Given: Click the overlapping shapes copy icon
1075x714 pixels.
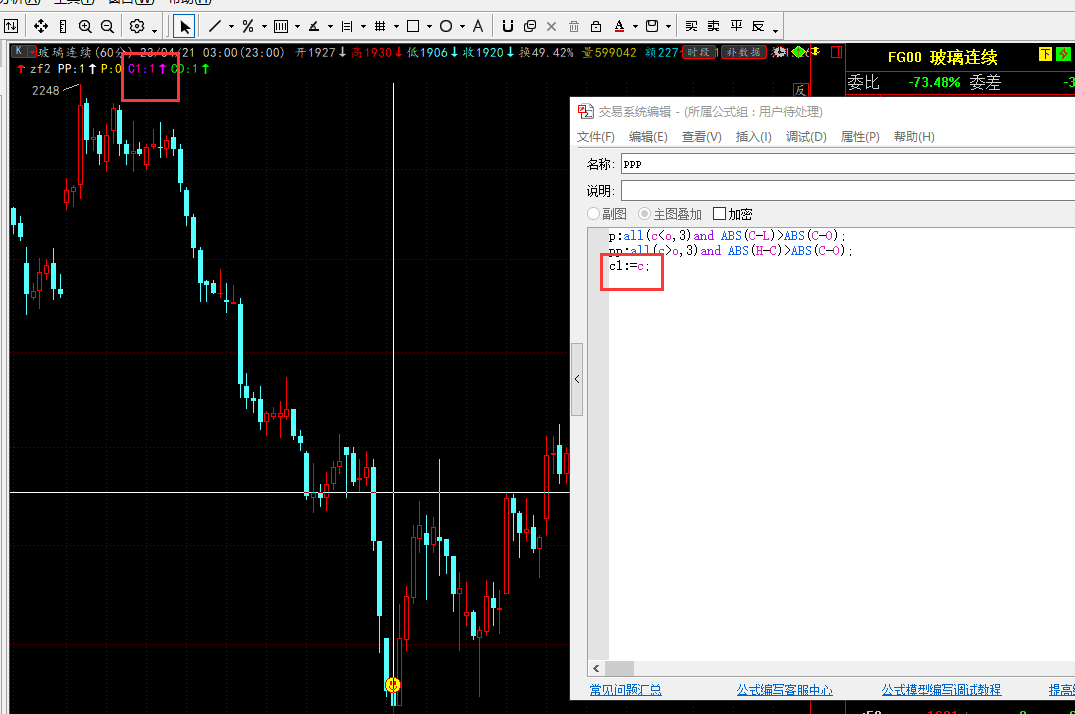Looking at the screenshot, I should tap(529, 26).
